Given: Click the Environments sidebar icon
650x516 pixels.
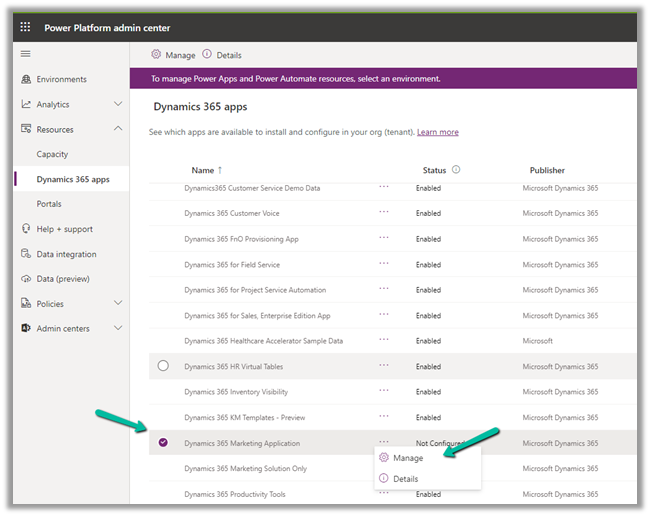Looking at the screenshot, I should [x=26, y=79].
